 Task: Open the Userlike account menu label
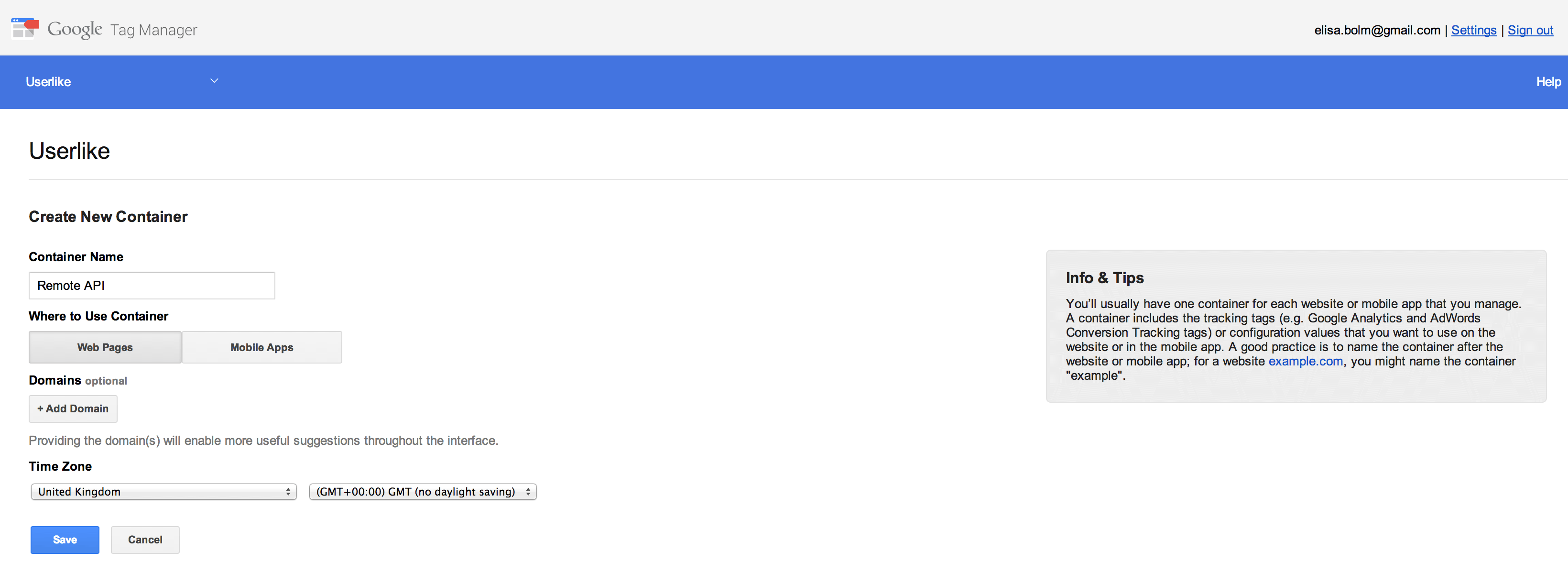[x=48, y=82]
